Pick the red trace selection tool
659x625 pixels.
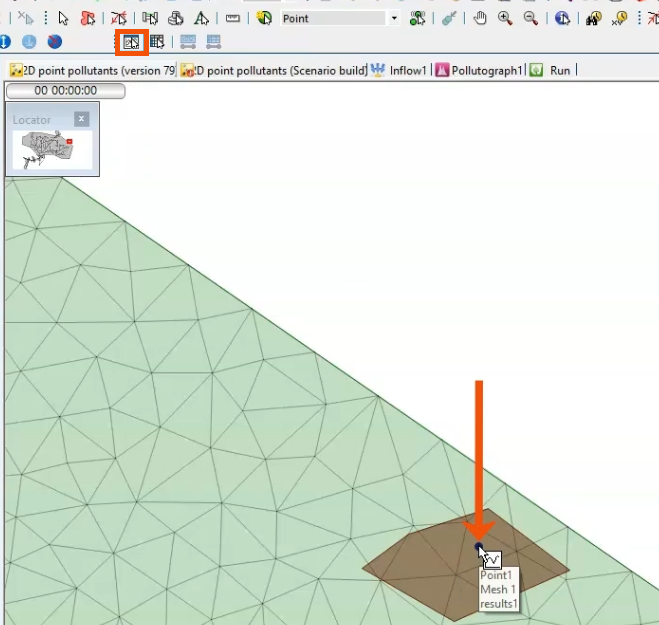119,18
